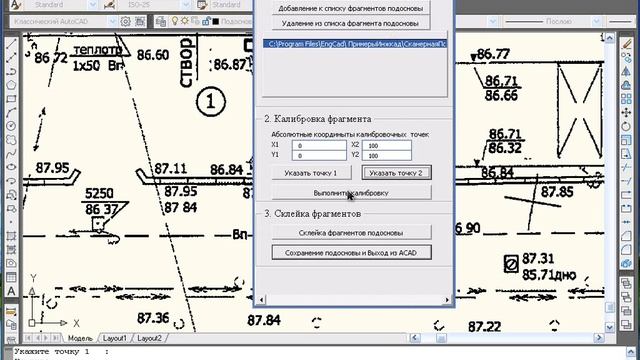Select the Hatch tool
The image size is (640, 360).
point(11,236)
